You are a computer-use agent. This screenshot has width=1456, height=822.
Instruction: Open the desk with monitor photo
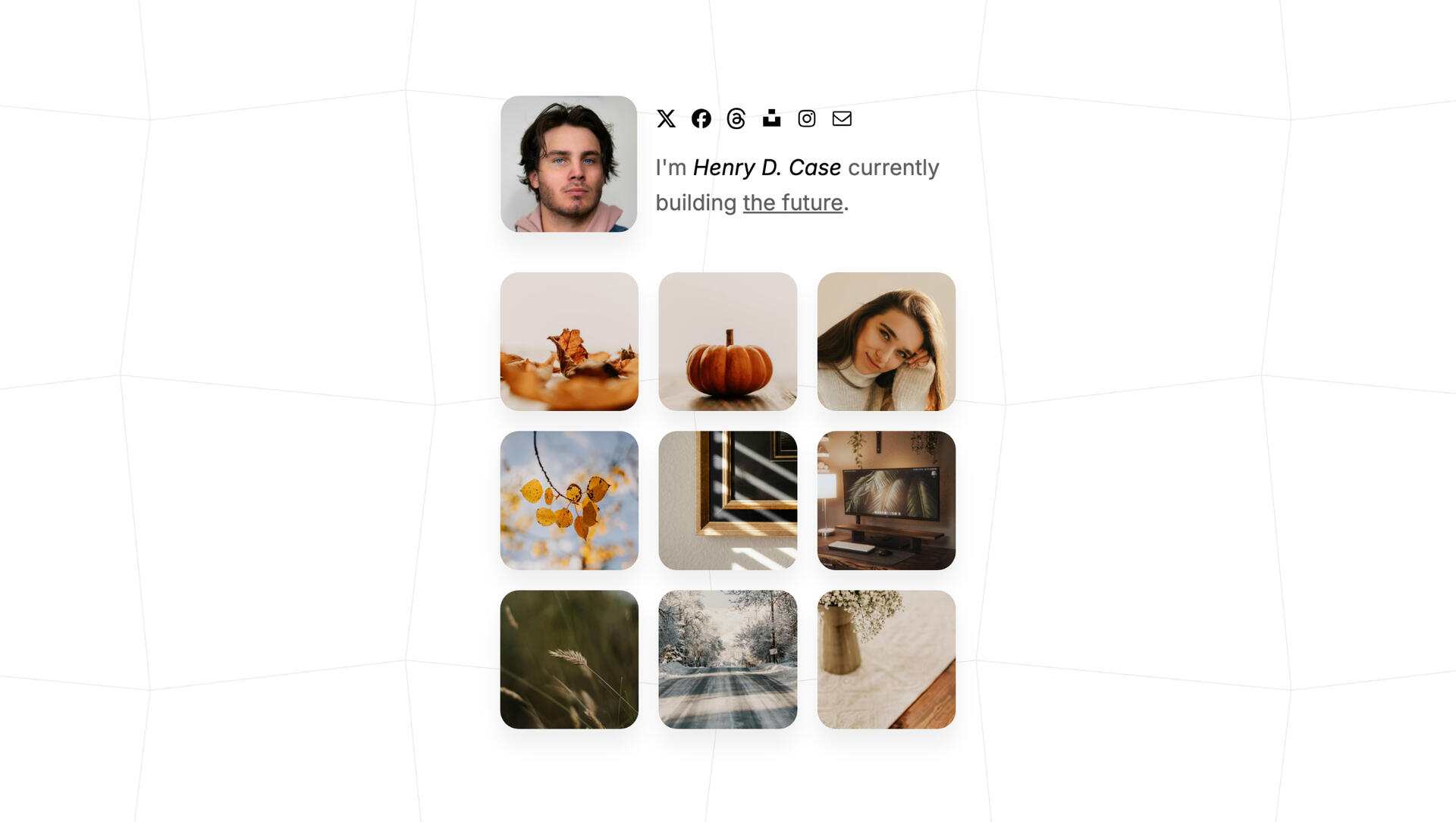(886, 500)
